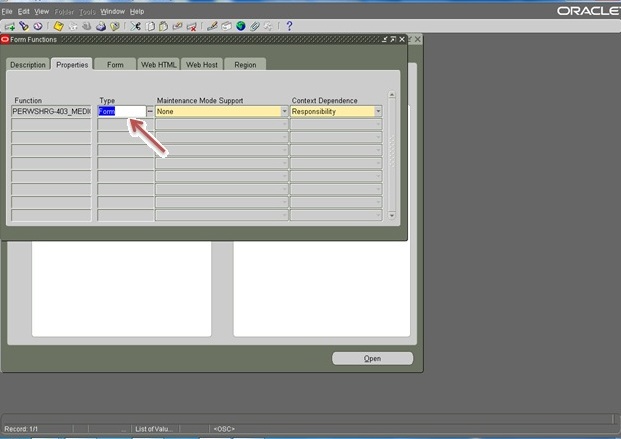Click the Function field PERWSHRG-403_MEDI
The image size is (621, 439).
[51, 112]
